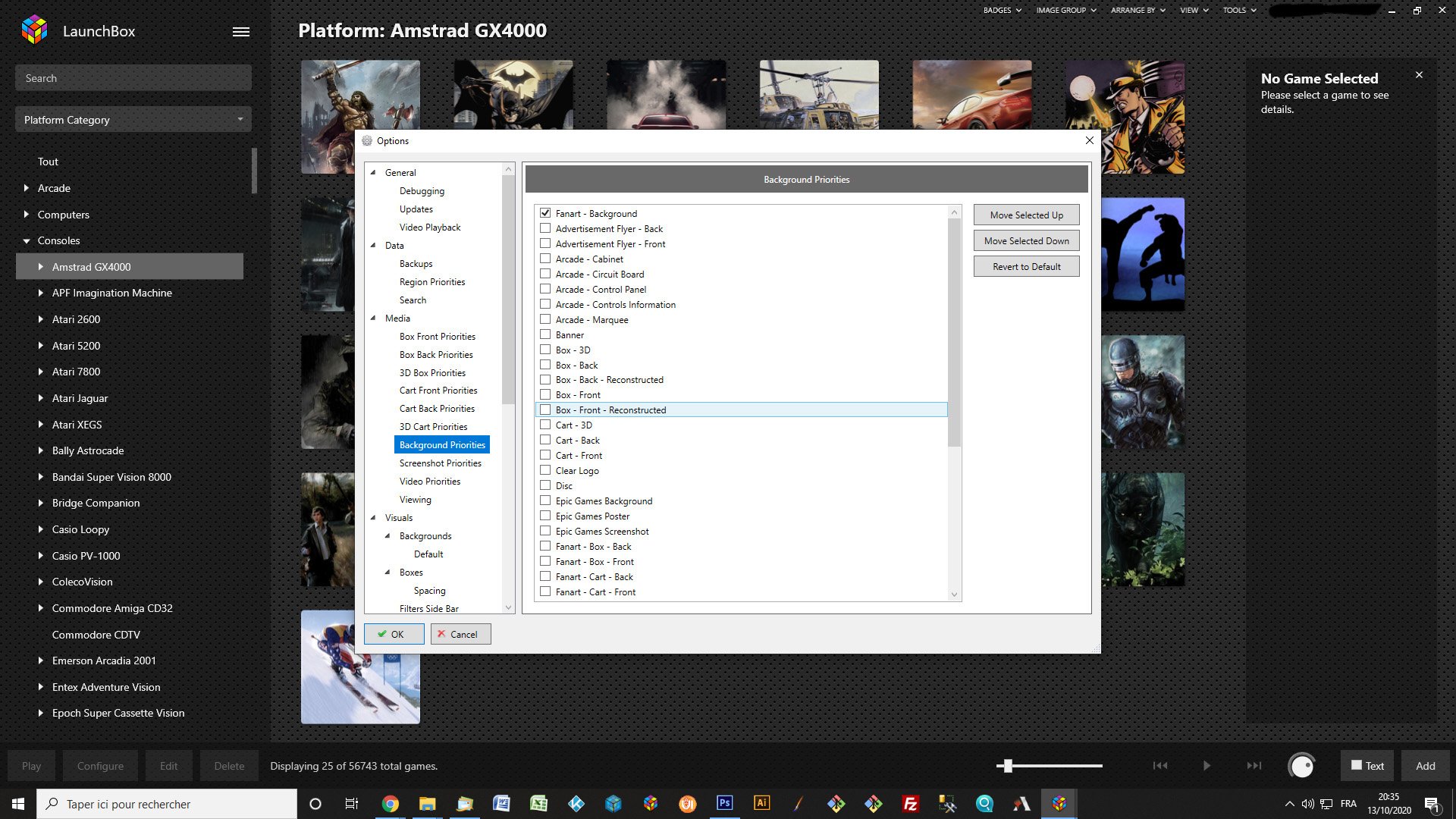Click the round volume knob icon
This screenshot has height=819, width=1456.
click(1301, 766)
